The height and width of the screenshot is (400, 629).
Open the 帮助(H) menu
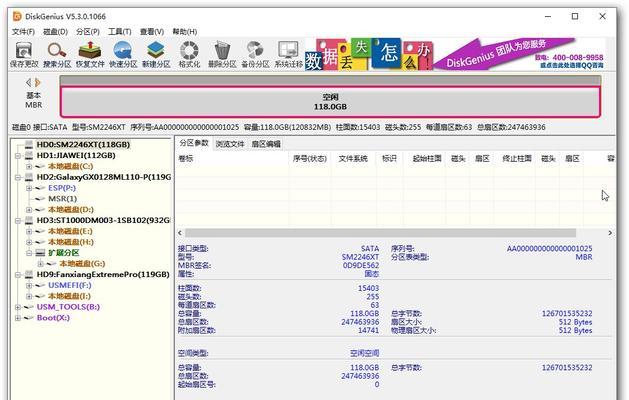[x=185, y=32]
